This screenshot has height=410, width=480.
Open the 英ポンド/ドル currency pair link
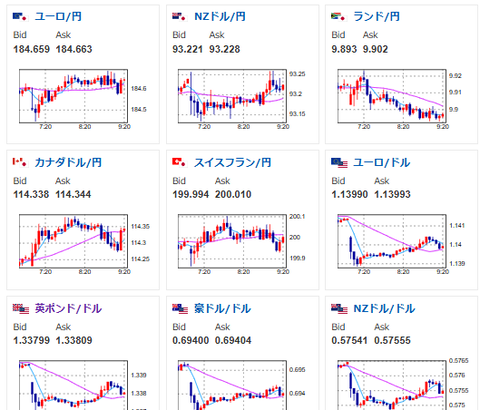(68, 308)
